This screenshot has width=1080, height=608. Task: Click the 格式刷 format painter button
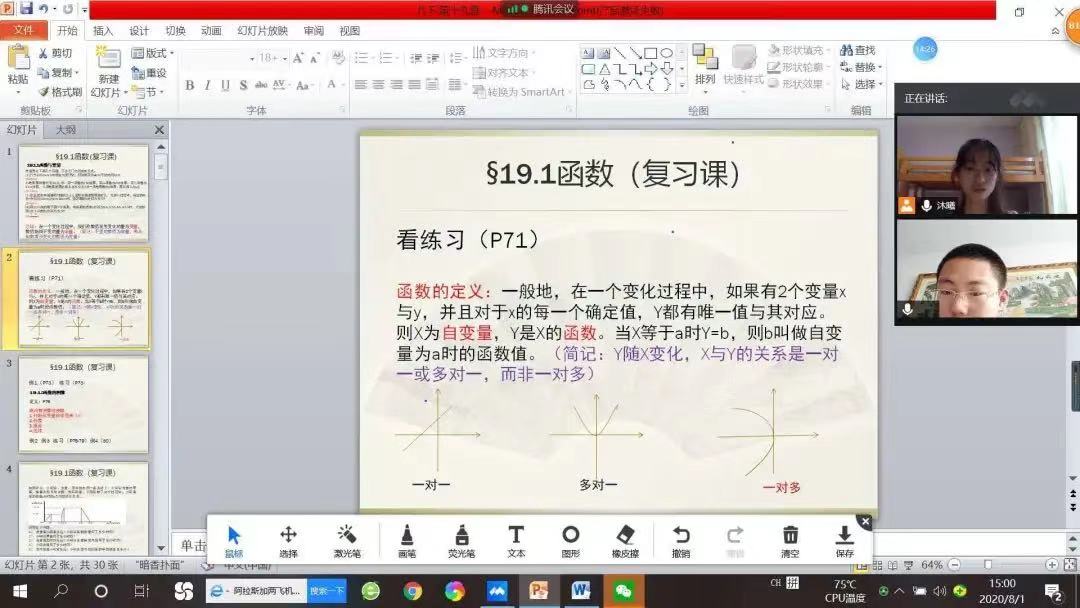(60, 92)
